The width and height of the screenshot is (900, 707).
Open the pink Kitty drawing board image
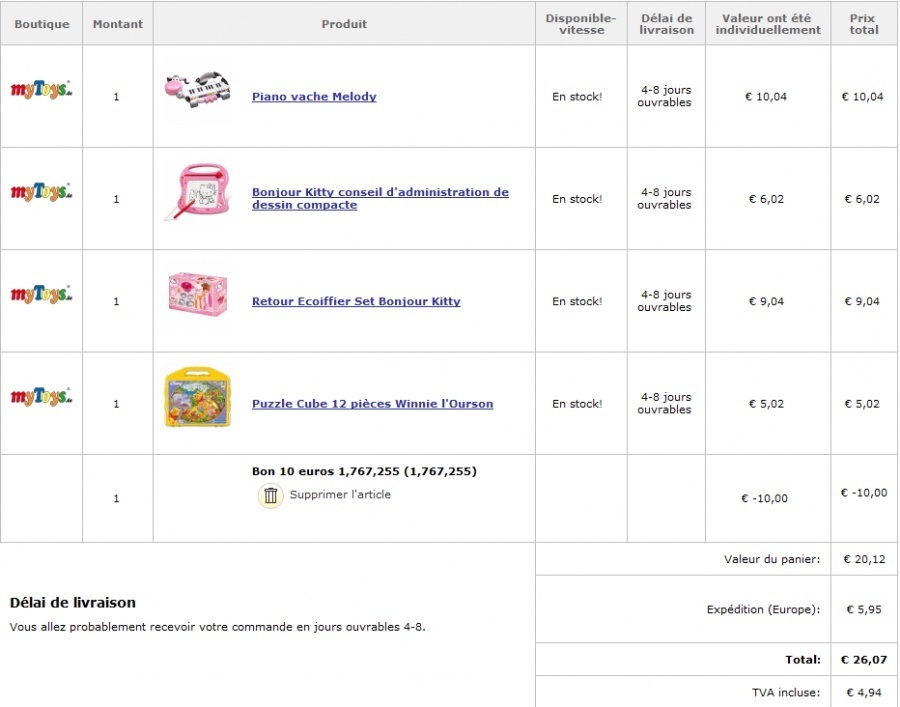(x=196, y=192)
